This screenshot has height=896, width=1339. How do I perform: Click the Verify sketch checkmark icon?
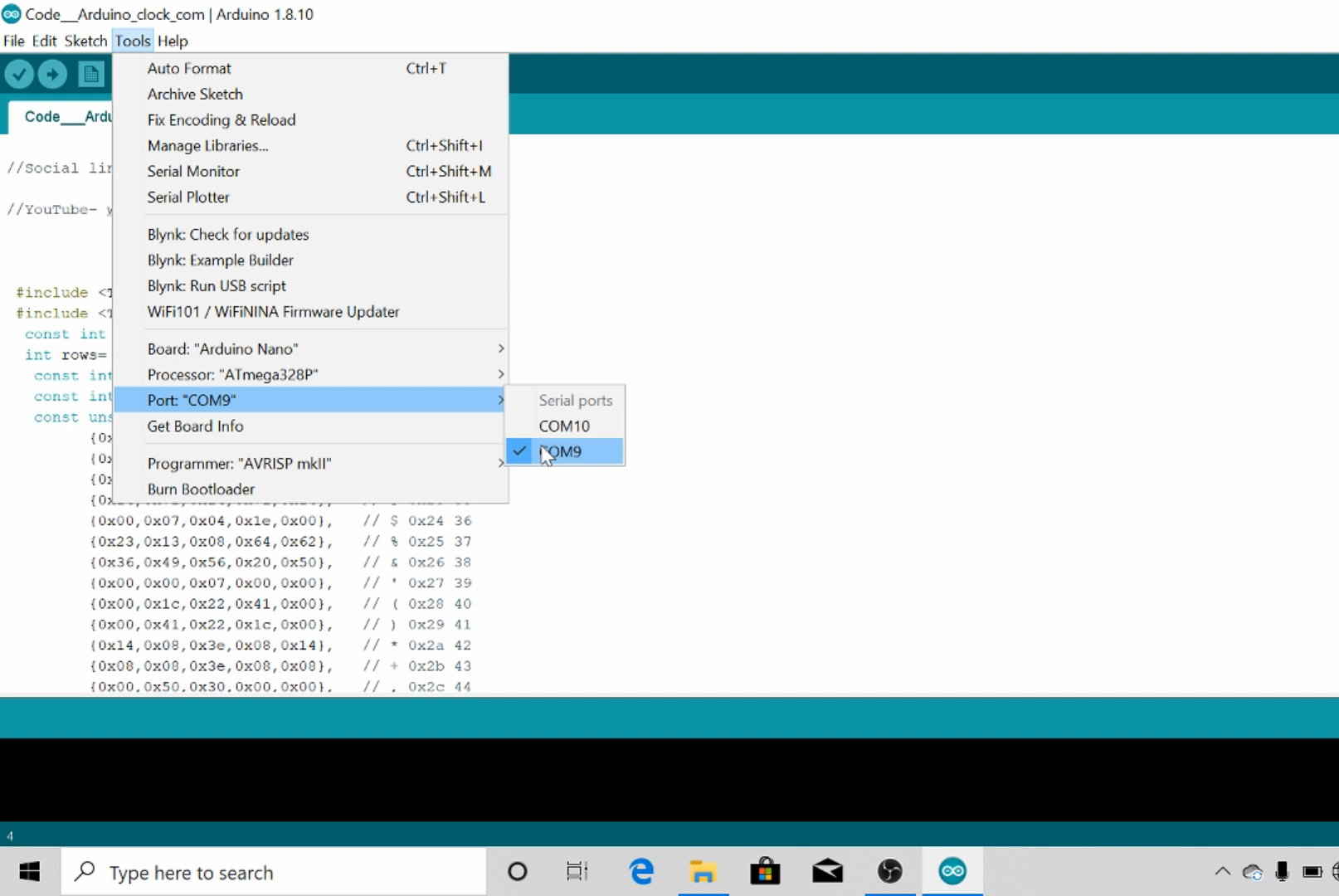18,74
